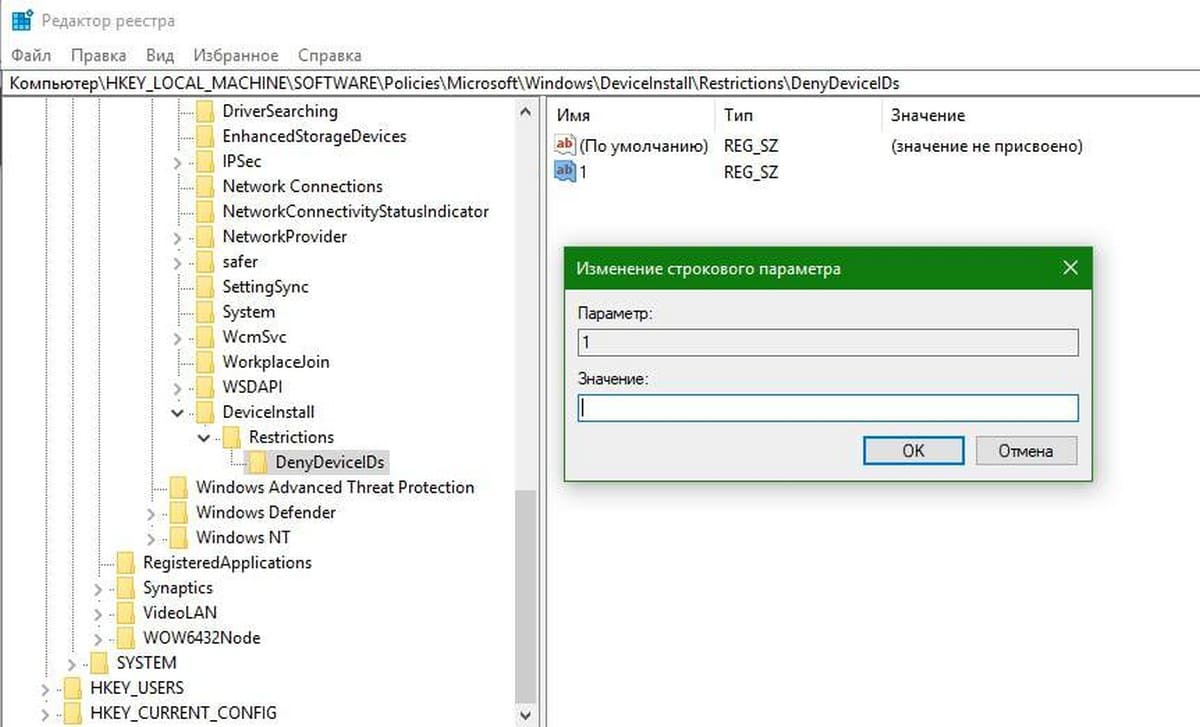
Task: Open the Вид menu
Action: tap(160, 55)
